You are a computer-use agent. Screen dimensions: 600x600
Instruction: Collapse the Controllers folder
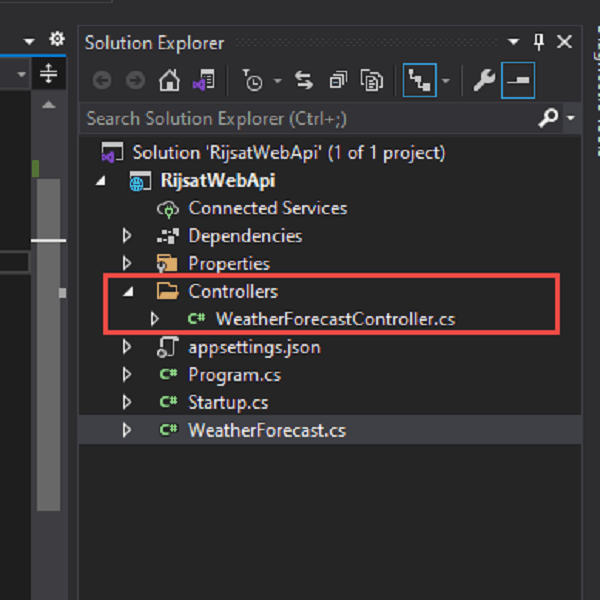127,292
